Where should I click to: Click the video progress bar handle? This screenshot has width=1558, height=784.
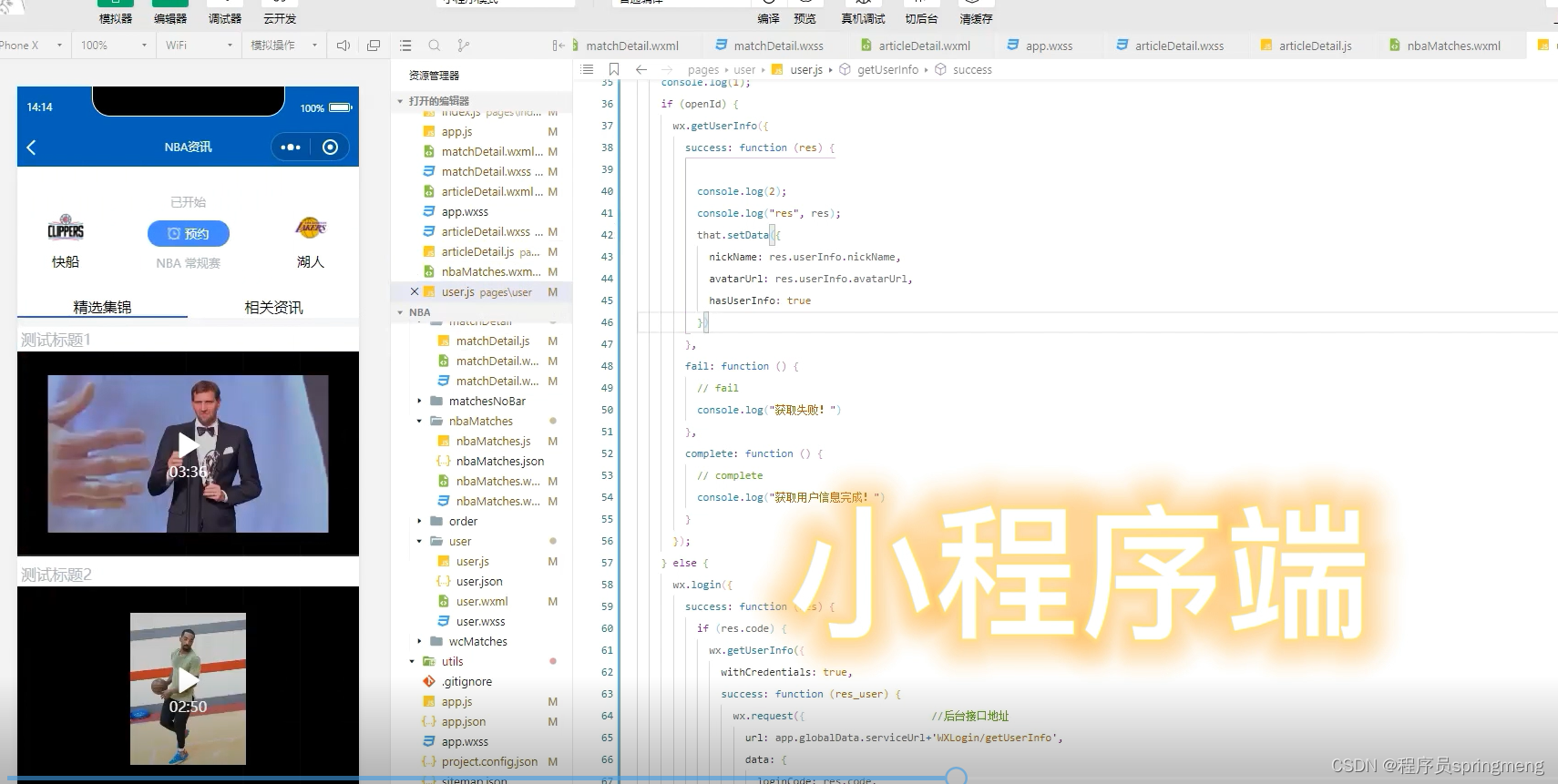point(956,777)
